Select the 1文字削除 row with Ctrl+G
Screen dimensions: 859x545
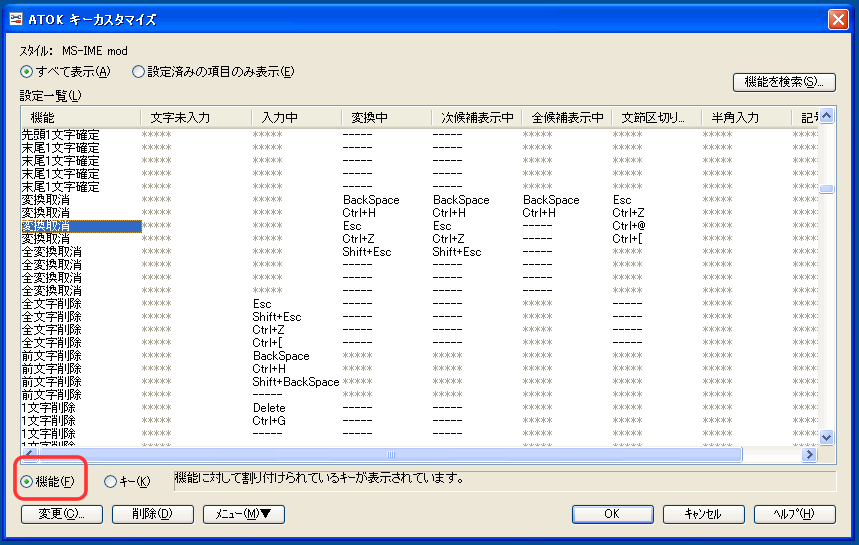[x=420, y=421]
